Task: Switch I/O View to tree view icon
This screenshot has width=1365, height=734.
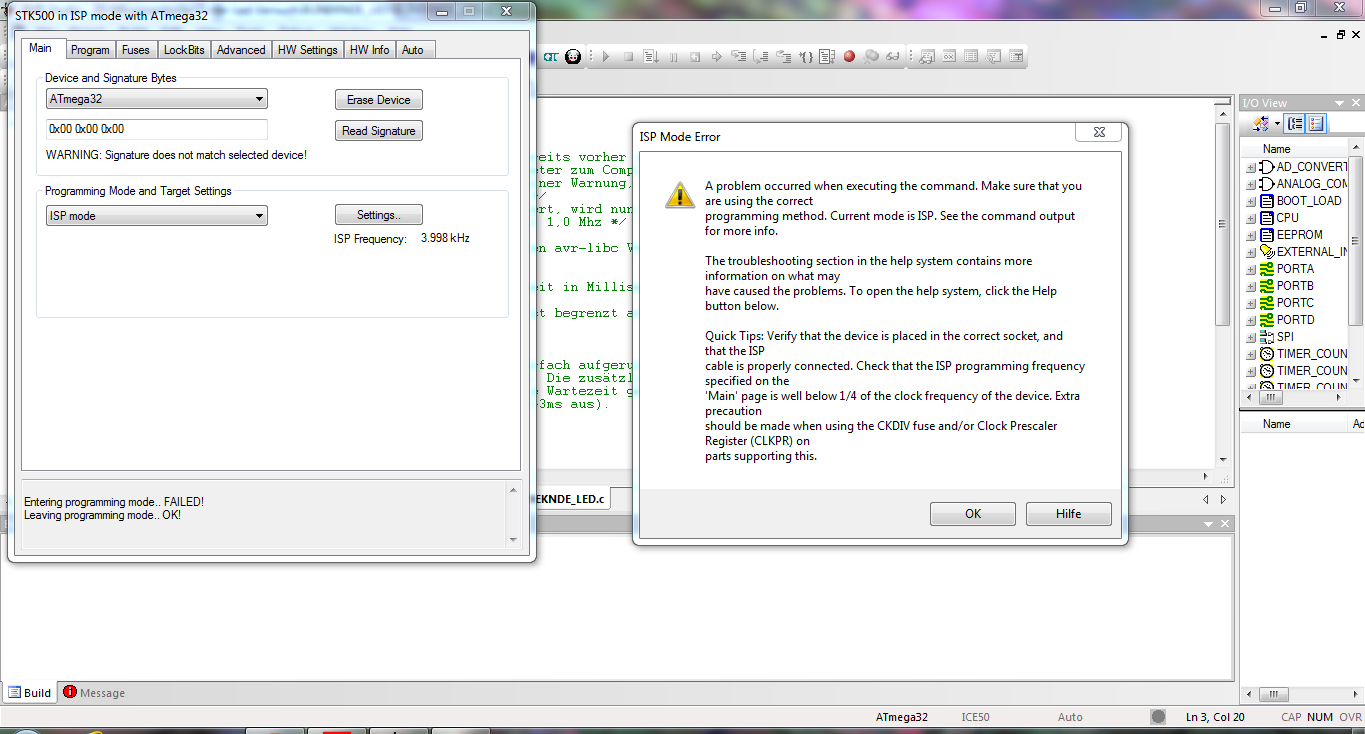Action: pos(1296,124)
